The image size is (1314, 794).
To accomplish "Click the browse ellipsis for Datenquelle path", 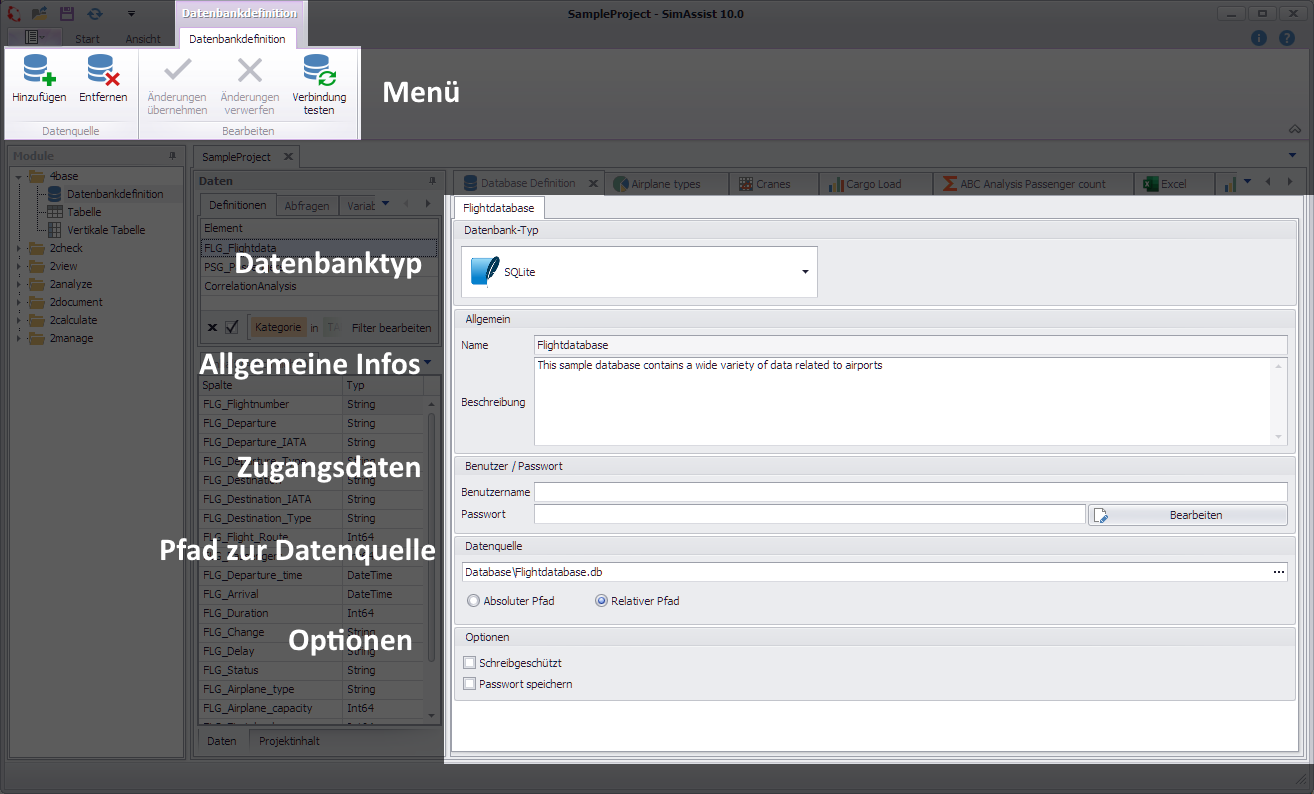I will click(x=1278, y=572).
